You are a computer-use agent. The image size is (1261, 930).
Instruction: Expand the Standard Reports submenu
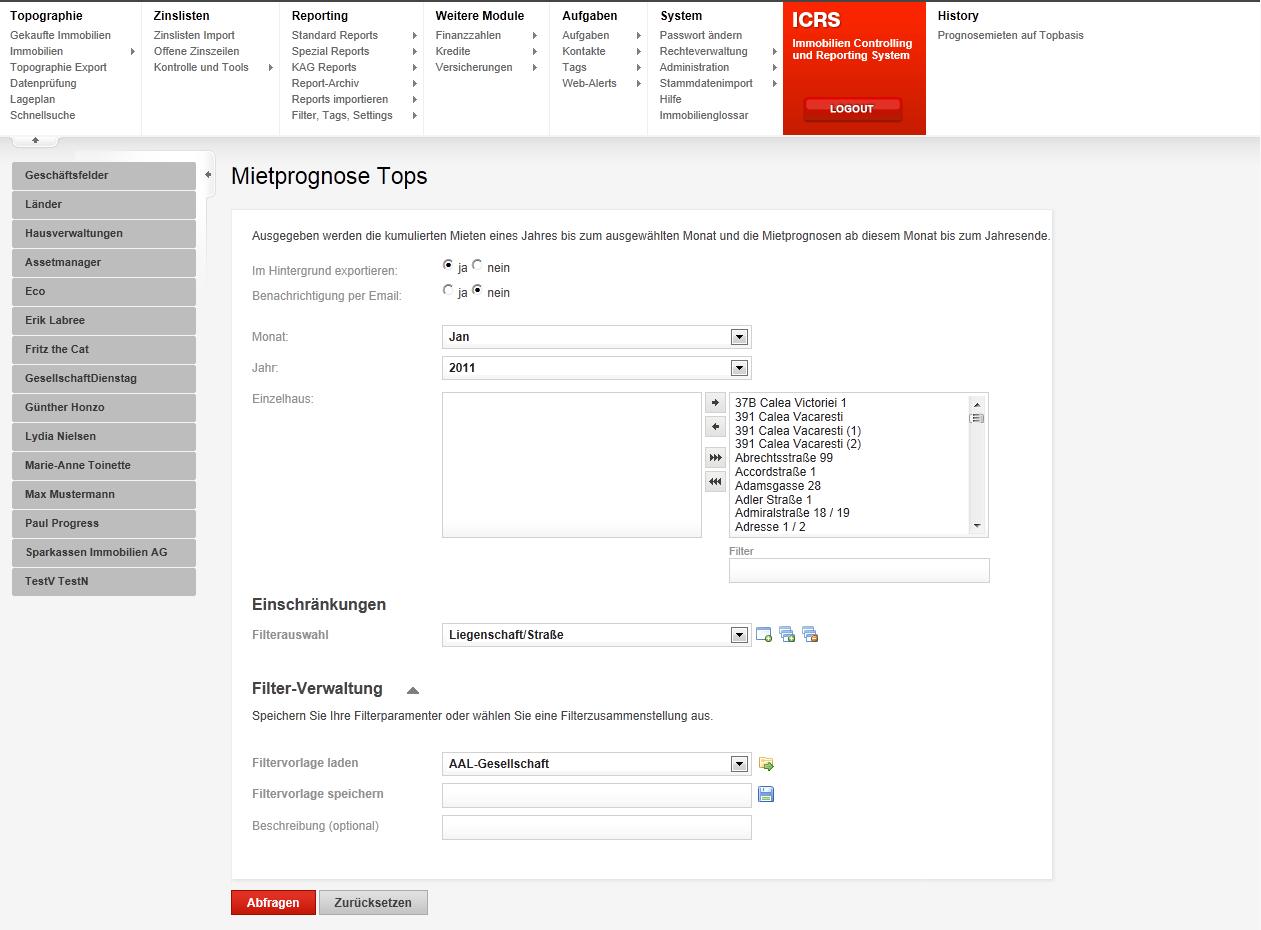coord(415,35)
